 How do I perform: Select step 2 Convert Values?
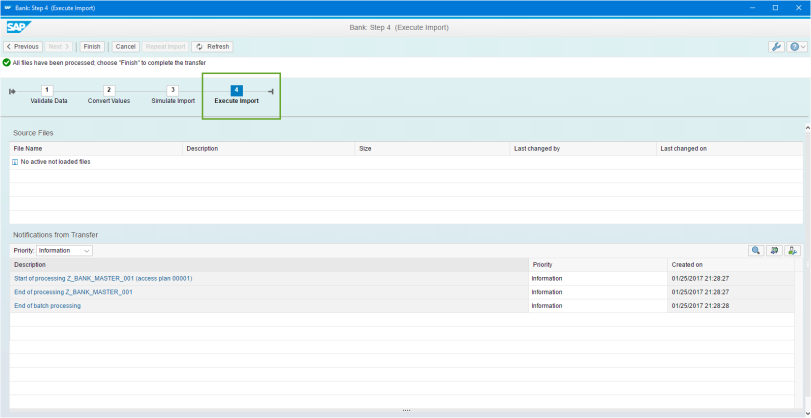(x=109, y=95)
